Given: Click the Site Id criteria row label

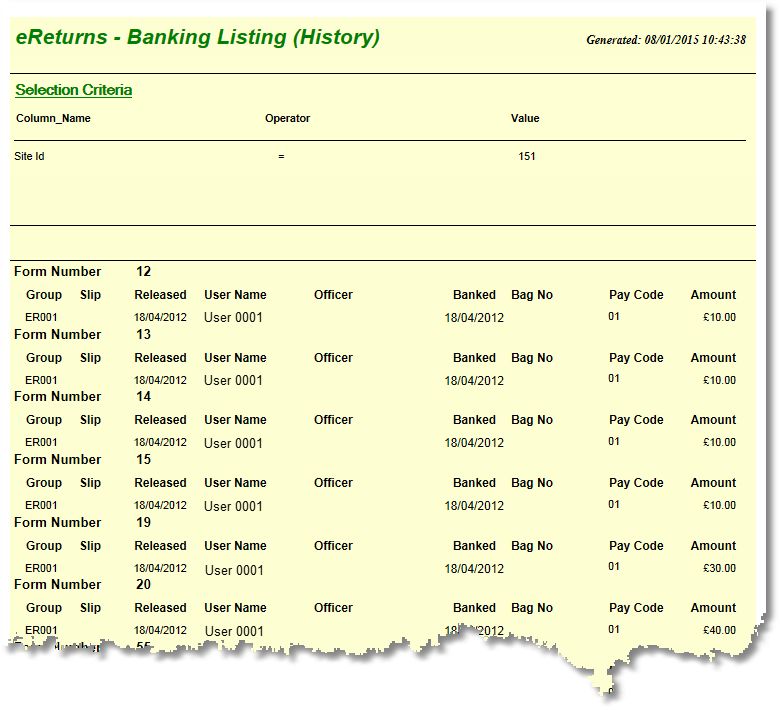Looking at the screenshot, I should coord(29,156).
